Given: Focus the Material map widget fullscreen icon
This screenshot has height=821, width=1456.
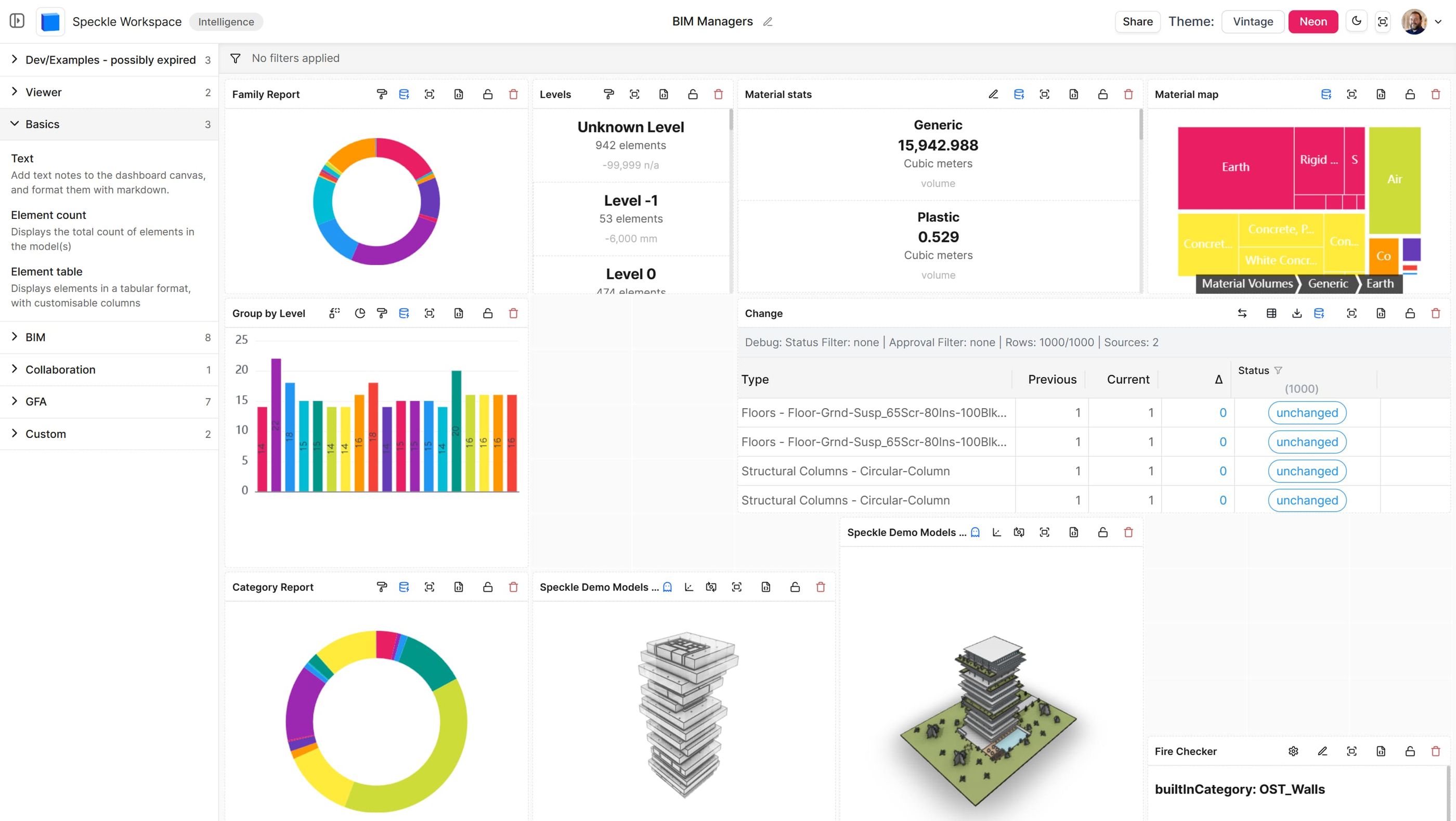Looking at the screenshot, I should pos(1351,94).
